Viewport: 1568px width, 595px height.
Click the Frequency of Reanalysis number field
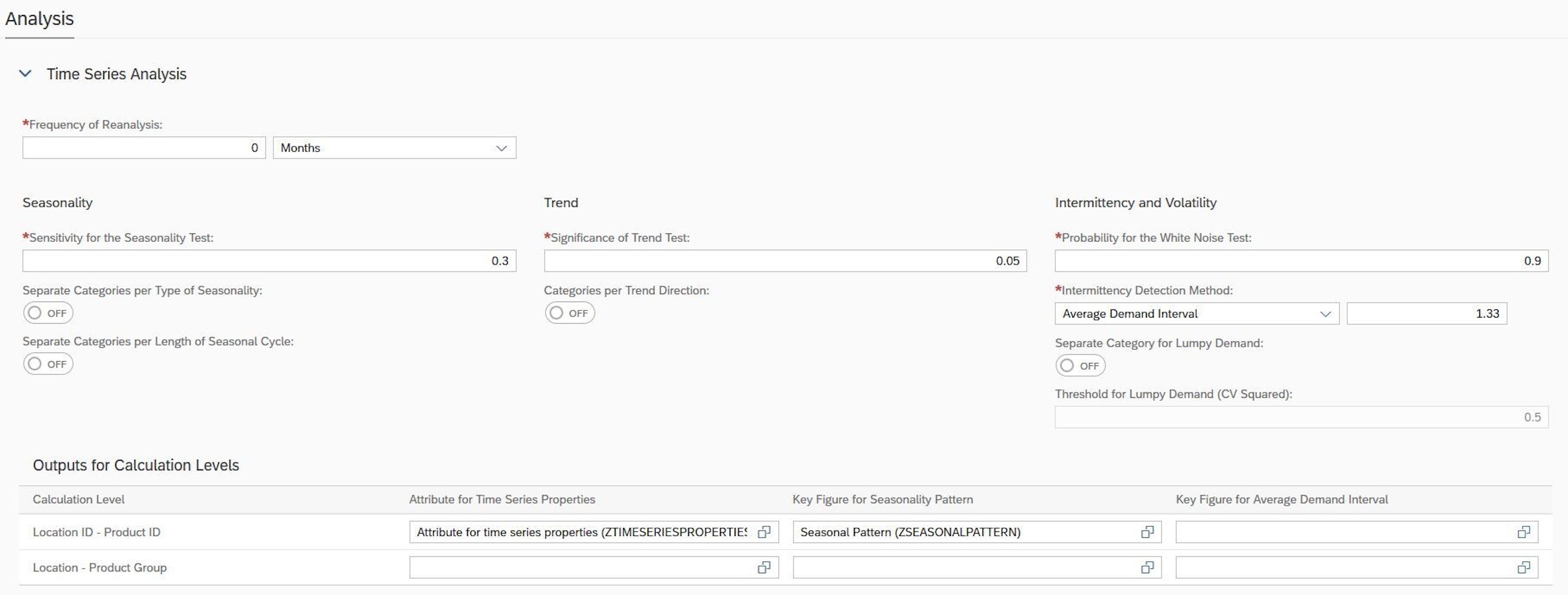144,148
